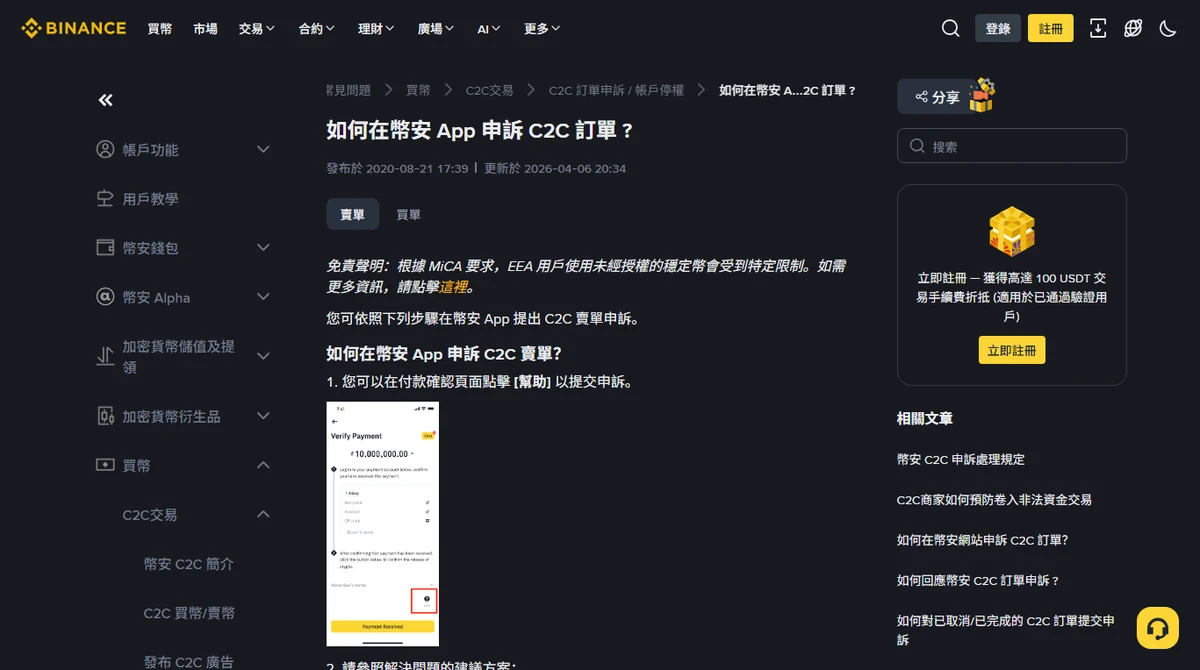Collapse 買幣 sidebar section chevron
Screen dimensions: 1200x670
click(x=264, y=465)
